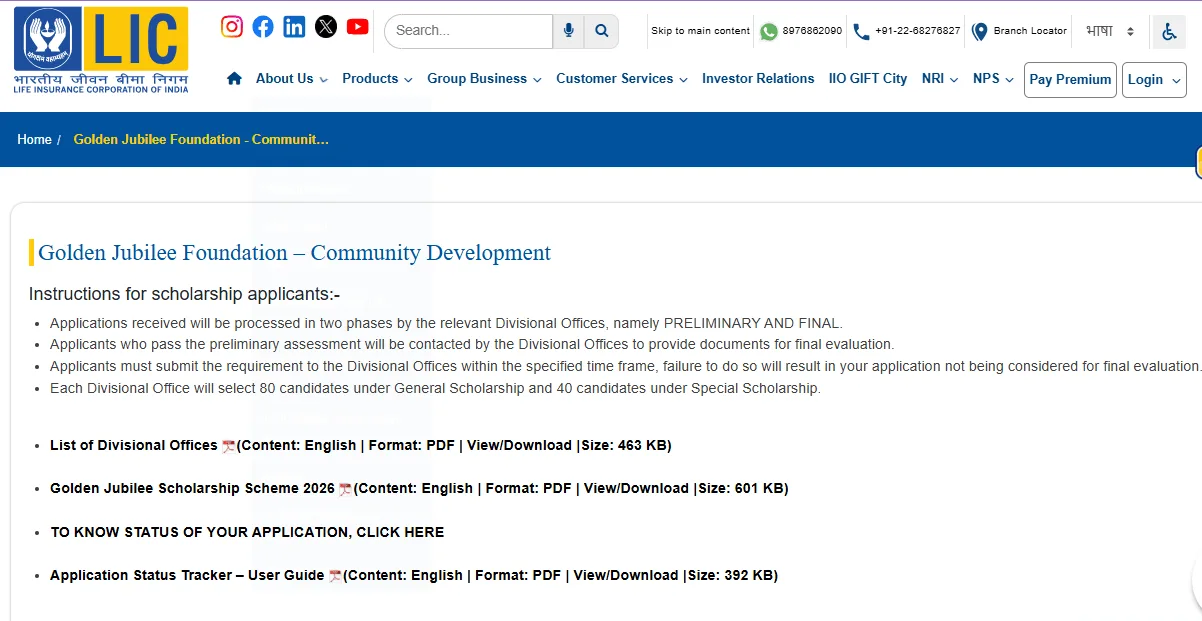
Task: Open Application Status Tracker – User Guide link
Action: (x=187, y=575)
